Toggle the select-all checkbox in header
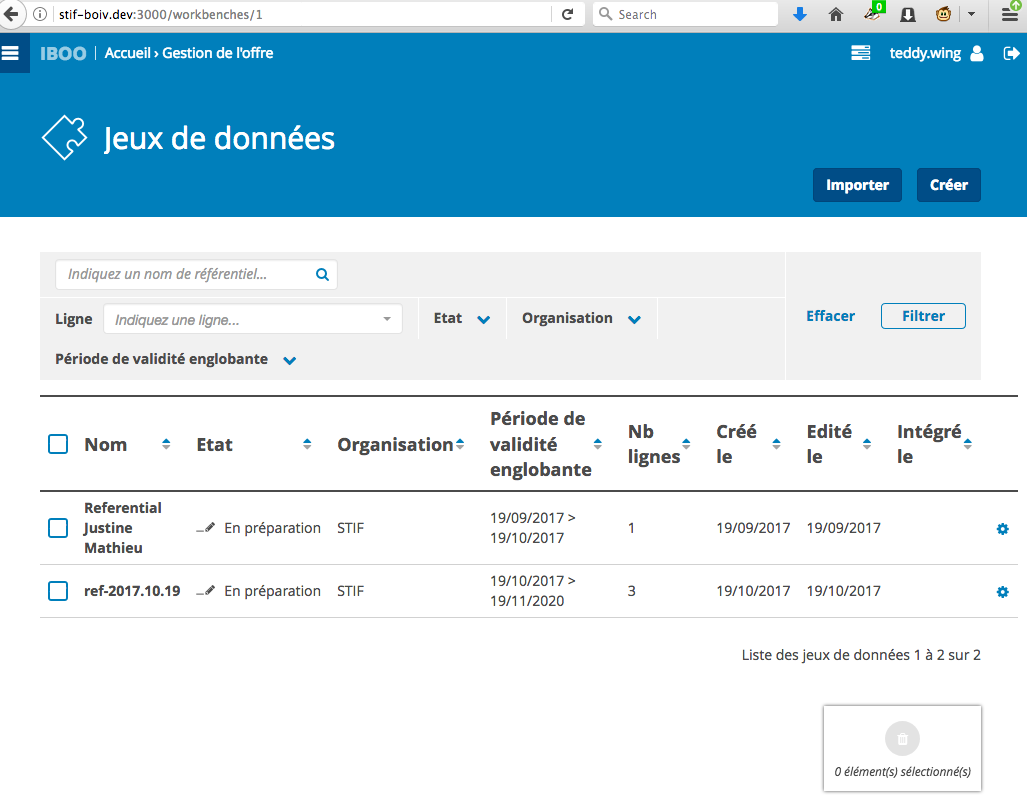 58,444
